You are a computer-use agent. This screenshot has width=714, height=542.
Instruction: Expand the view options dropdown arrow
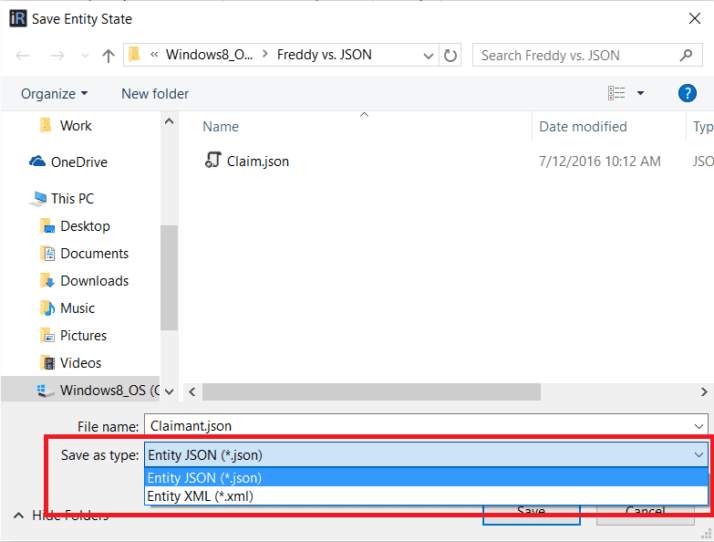point(641,93)
